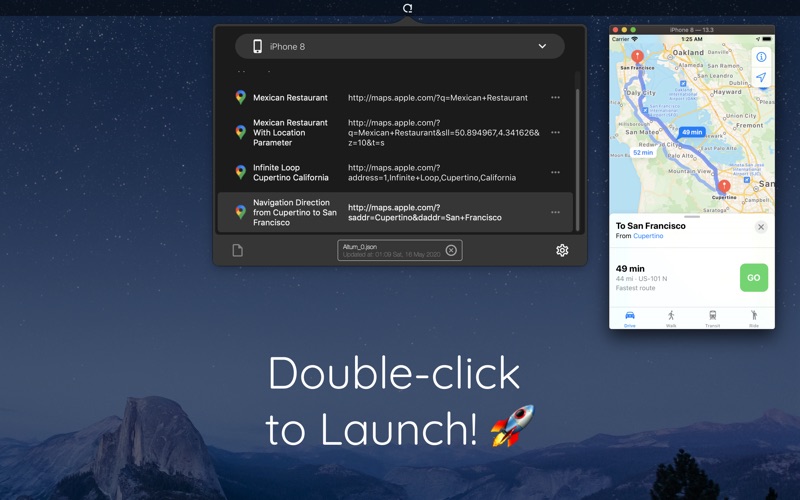The image size is (800, 500).
Task: Switch to the Drive tab
Action: (630, 318)
